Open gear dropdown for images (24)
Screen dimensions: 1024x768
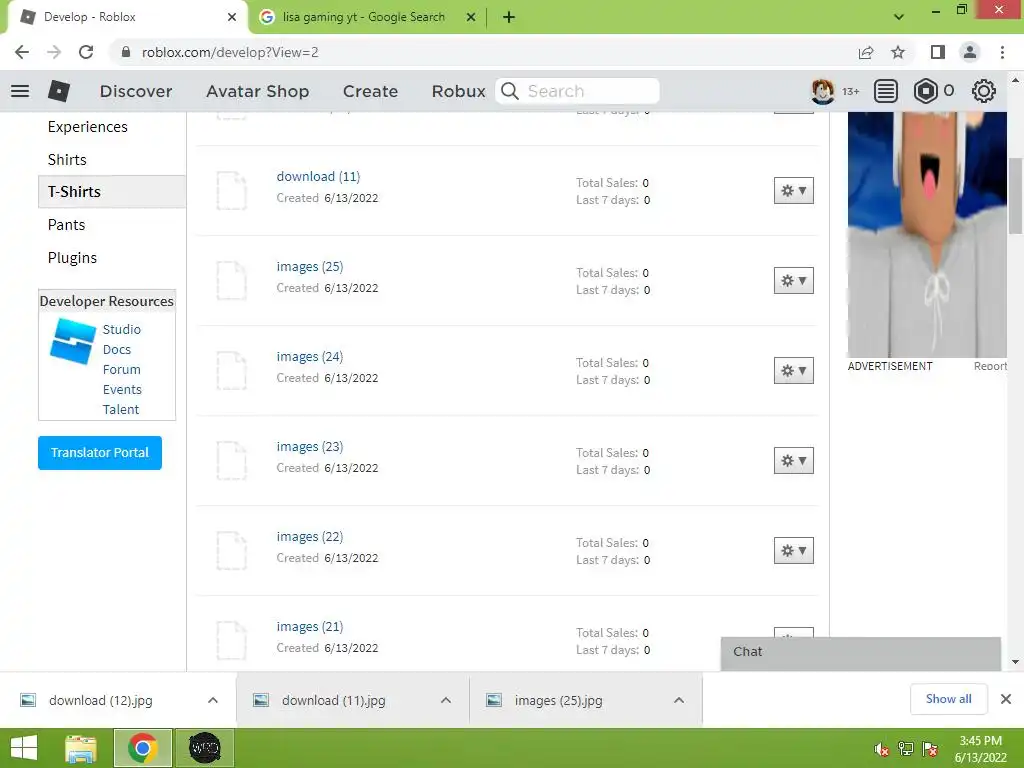pos(793,370)
